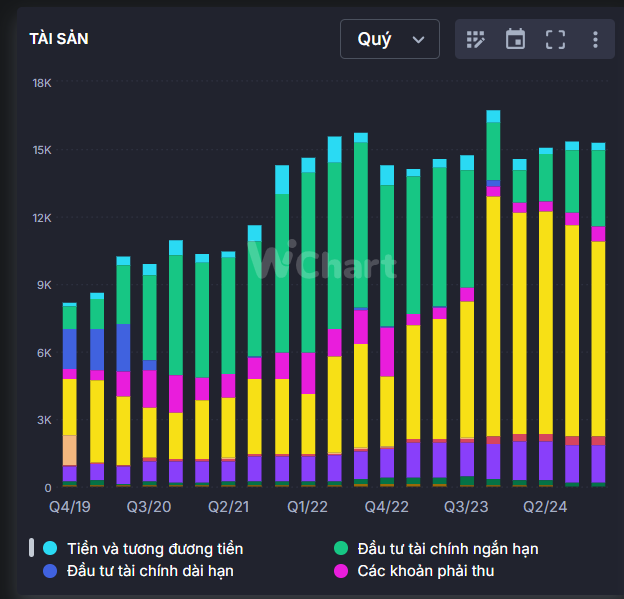Toggle the green Đầu tư tài chính ngắn hạn dot
Viewport: 624px width, 599px height.
pos(341,548)
